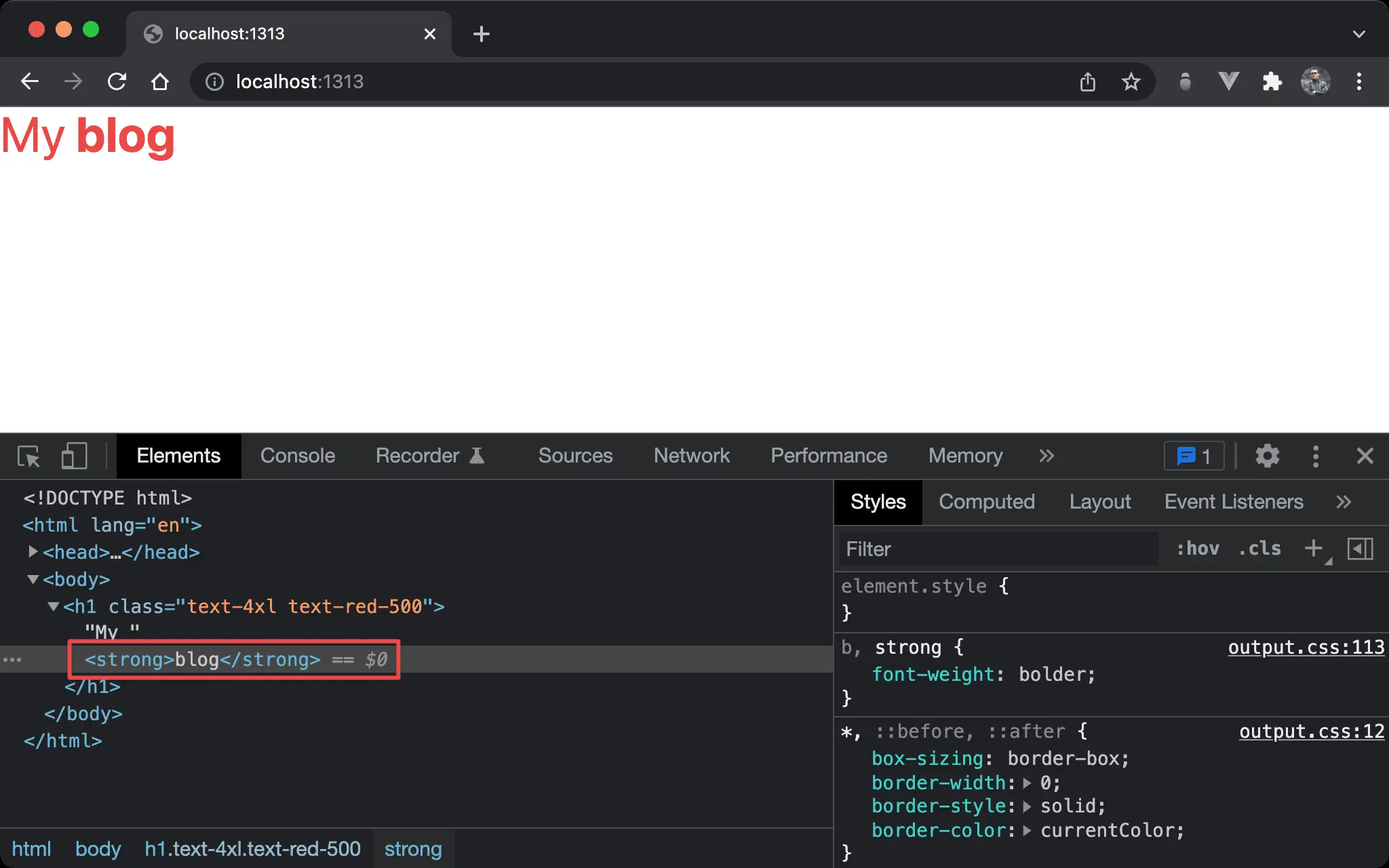Toggle the device toolbar icon
Image resolution: width=1389 pixels, height=868 pixels.
pyautogui.click(x=74, y=456)
